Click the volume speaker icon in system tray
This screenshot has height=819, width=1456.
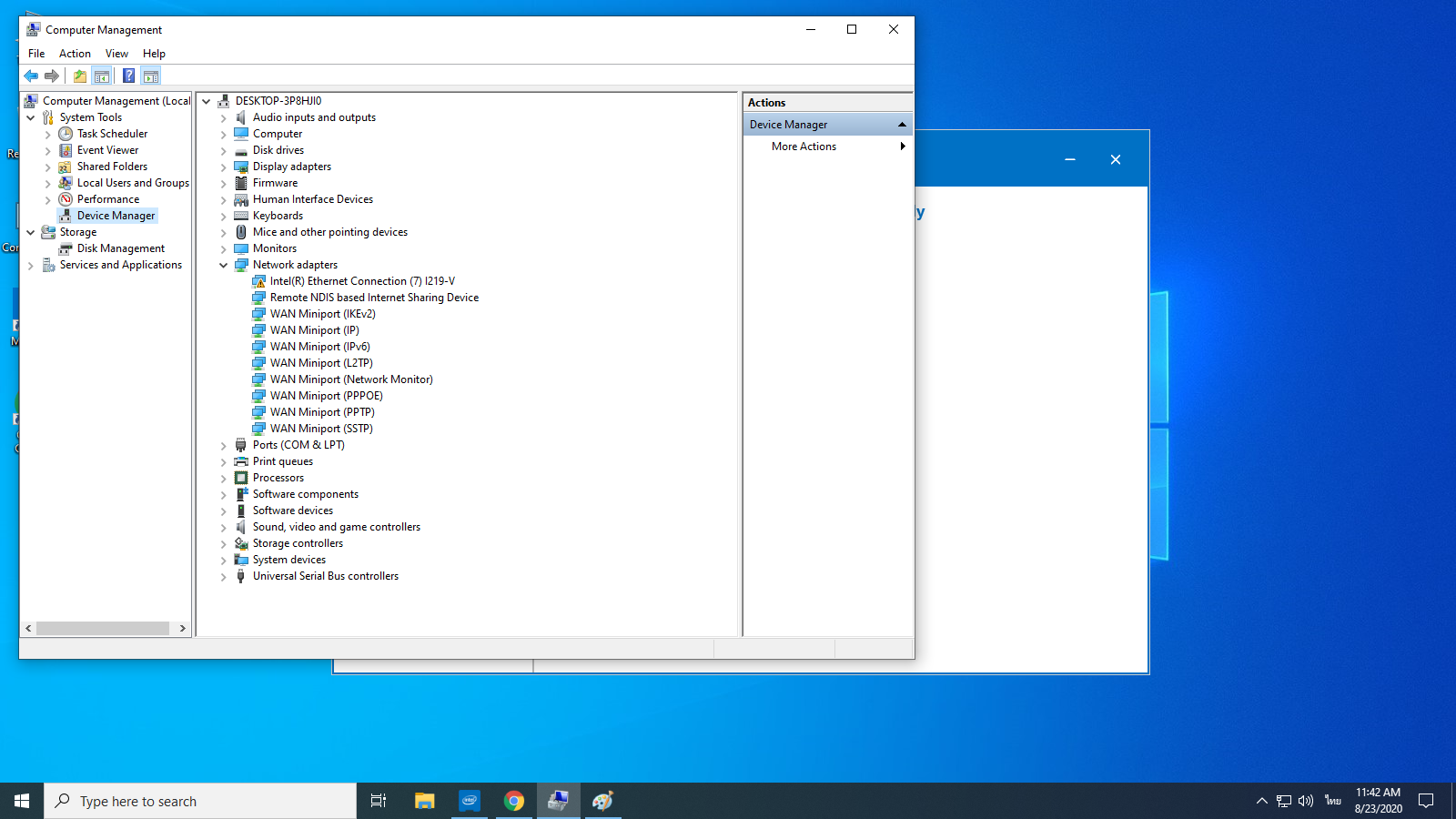tap(1306, 801)
